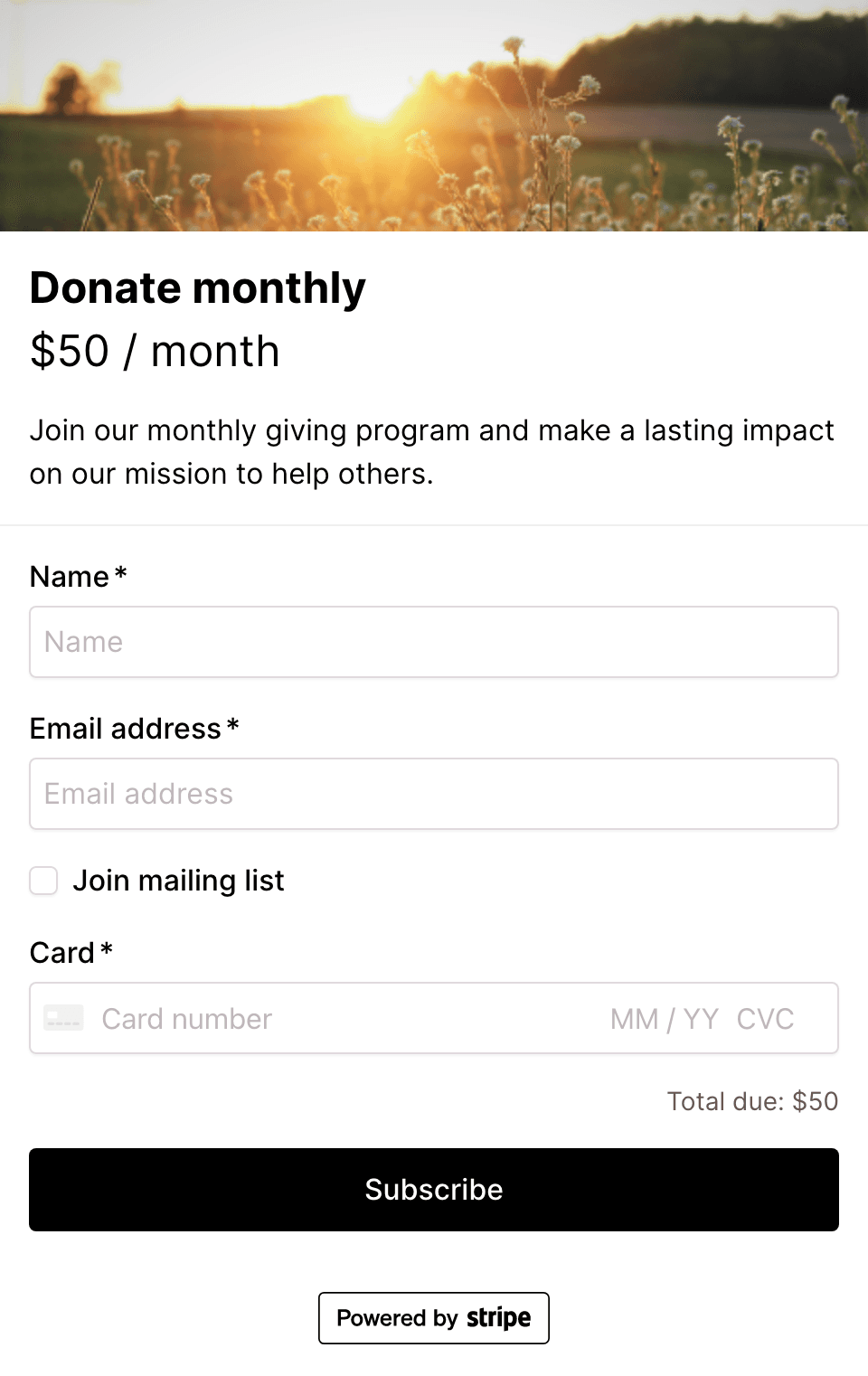The image size is (868, 1376).
Task: Click the Stripe logo wordmark
Action: (x=499, y=1318)
